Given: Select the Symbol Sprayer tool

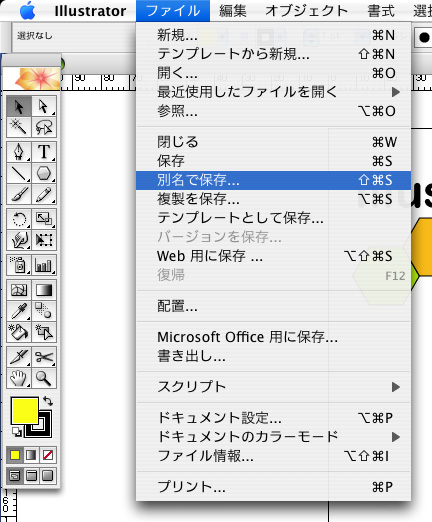Looking at the screenshot, I should click(x=19, y=265).
